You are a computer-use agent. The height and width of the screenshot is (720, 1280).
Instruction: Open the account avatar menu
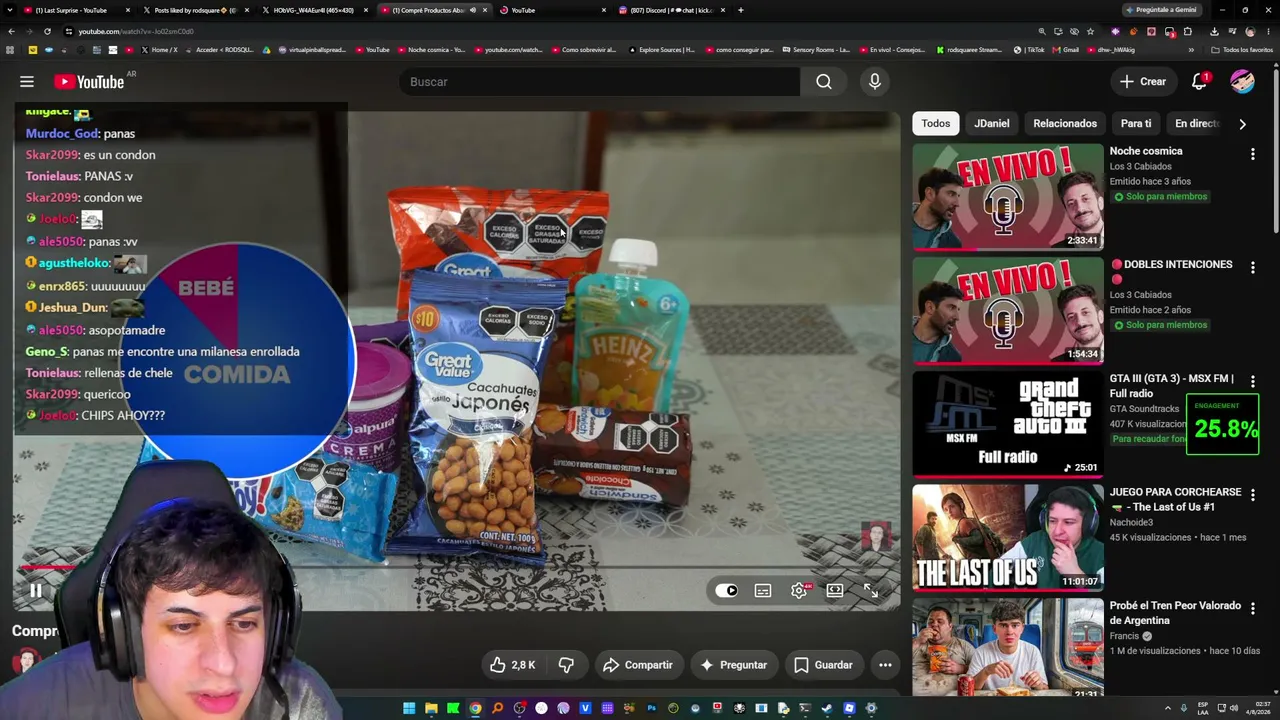pyautogui.click(x=1242, y=82)
